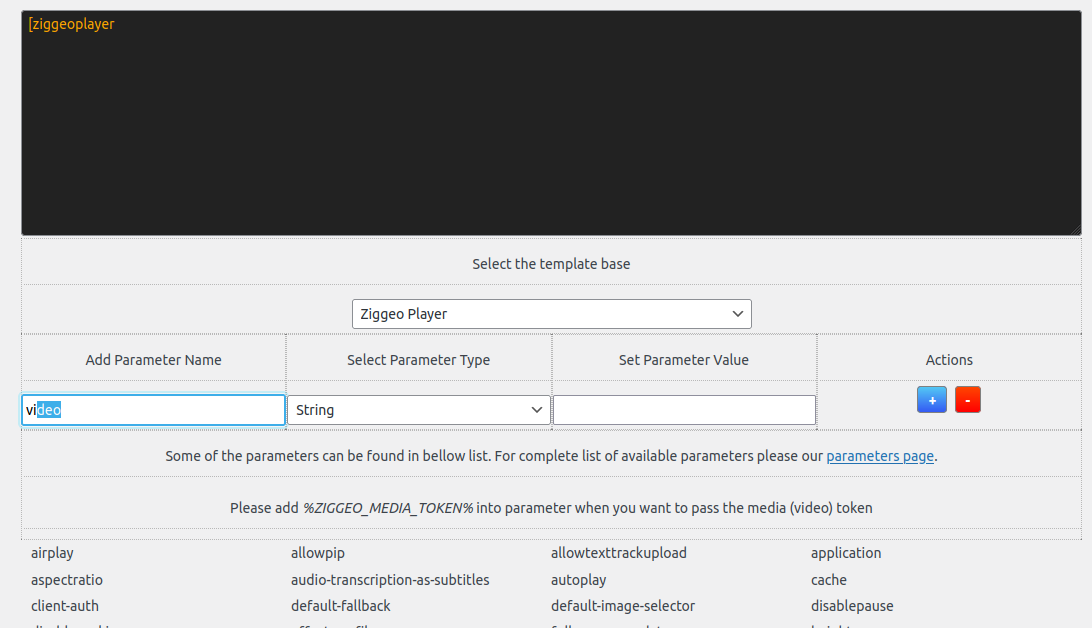The height and width of the screenshot is (628, 1092).
Task: Select the airplay parameter from the list
Action: pyautogui.click(x=52, y=553)
